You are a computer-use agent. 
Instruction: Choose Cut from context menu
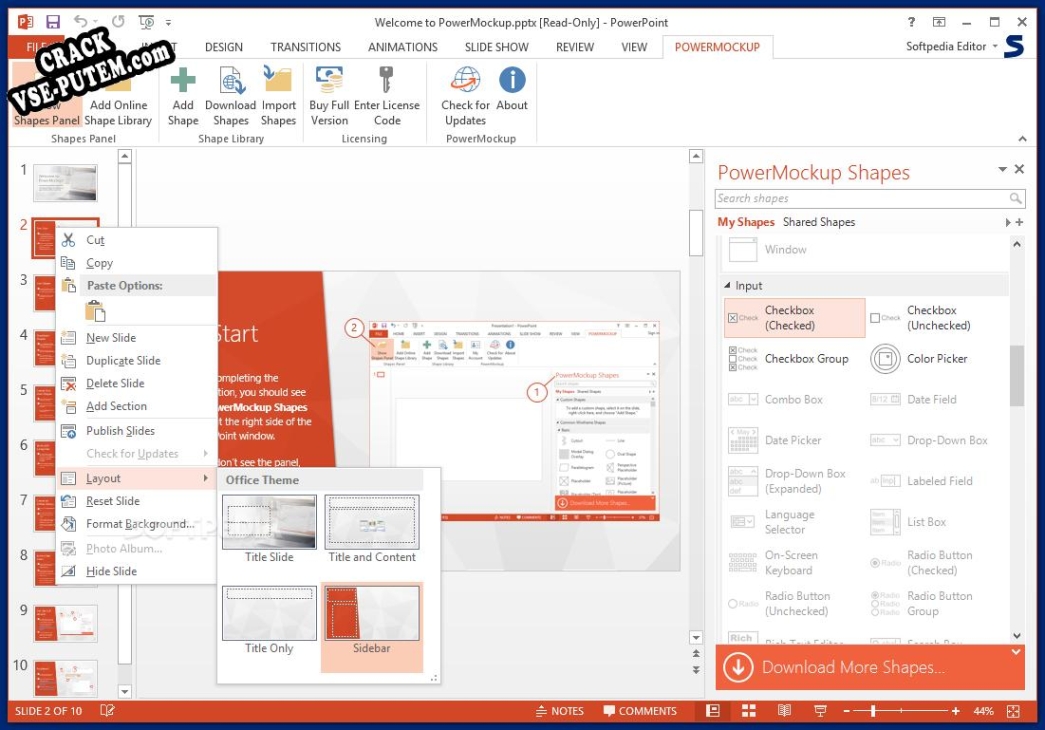[x=137, y=240]
